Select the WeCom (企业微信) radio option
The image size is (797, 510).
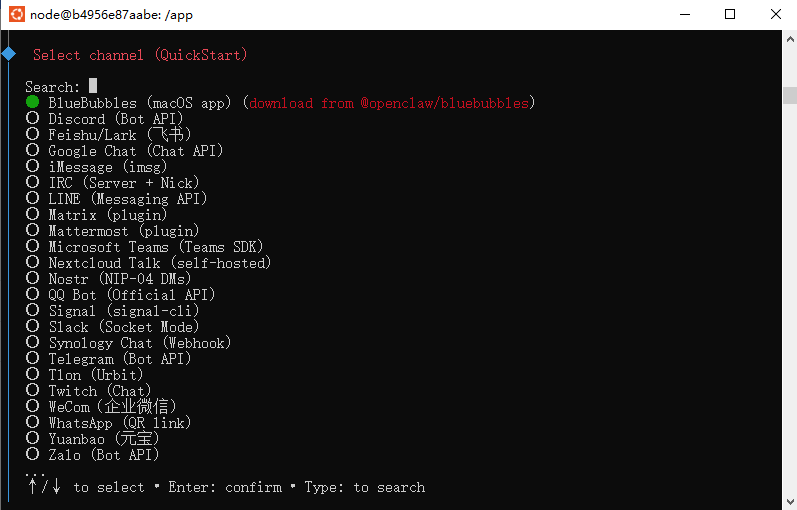pyautogui.click(x=33, y=406)
